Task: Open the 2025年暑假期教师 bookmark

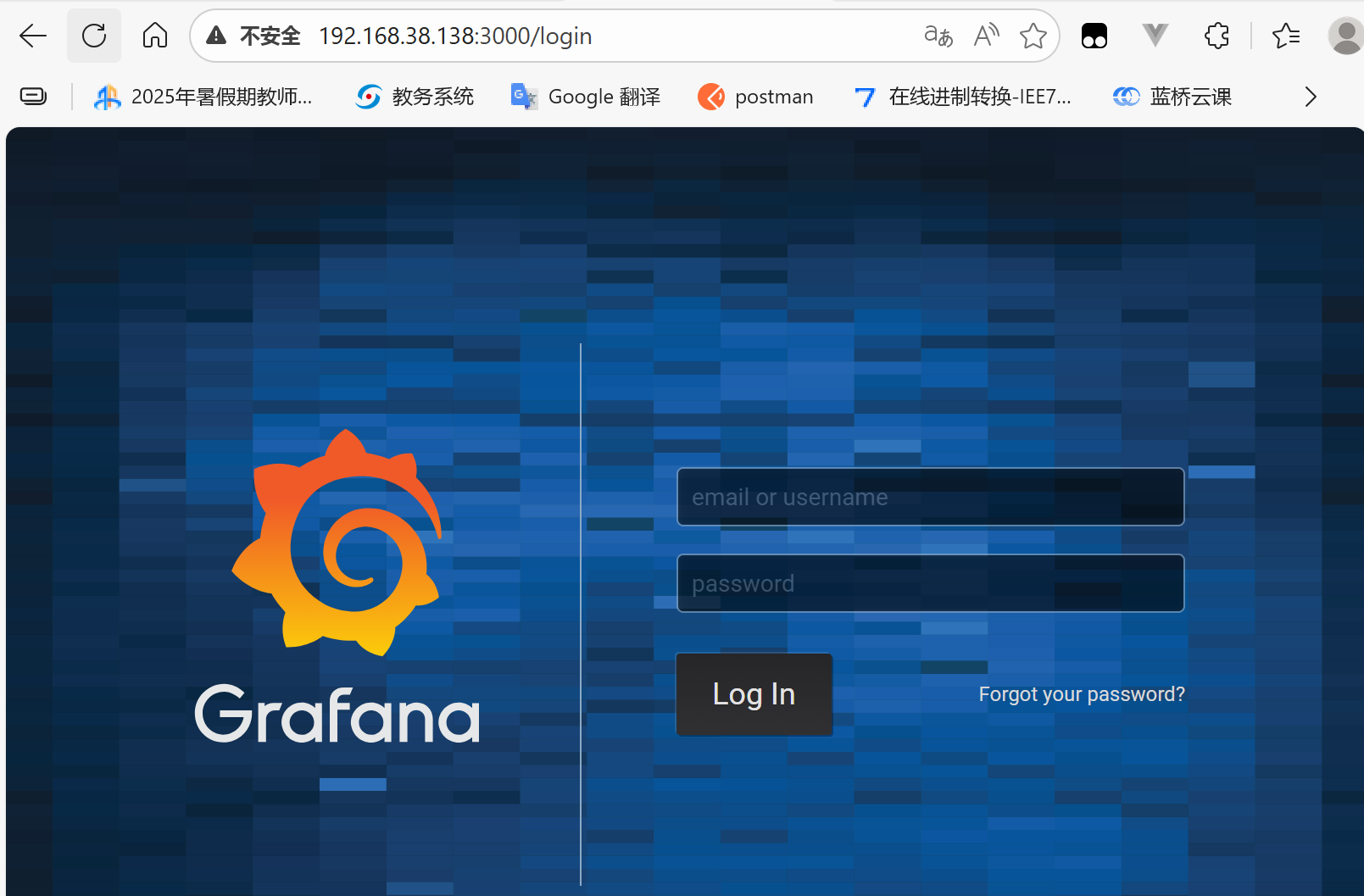Action: 203,97
